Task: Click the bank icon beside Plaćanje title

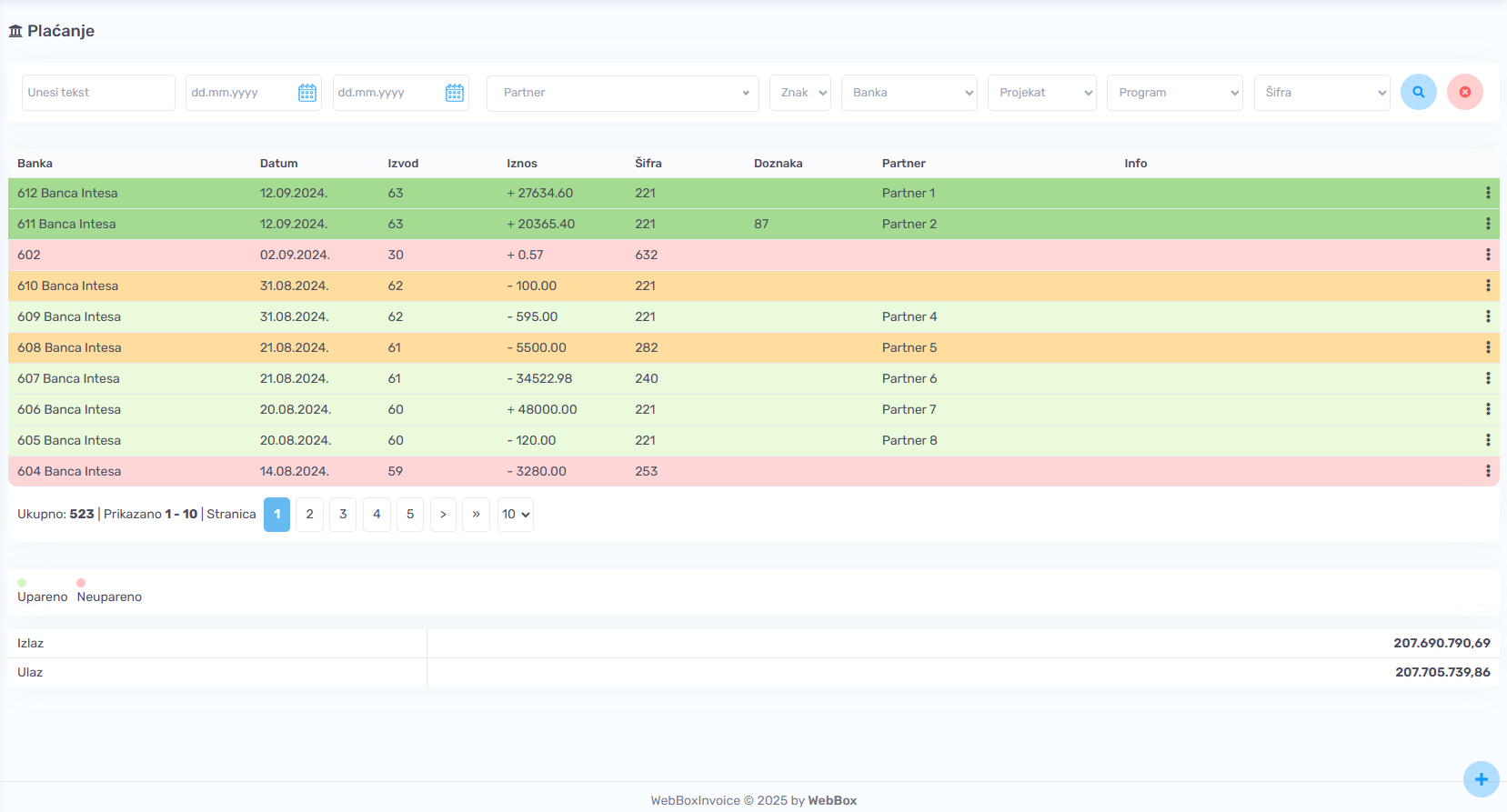Action: [x=15, y=31]
